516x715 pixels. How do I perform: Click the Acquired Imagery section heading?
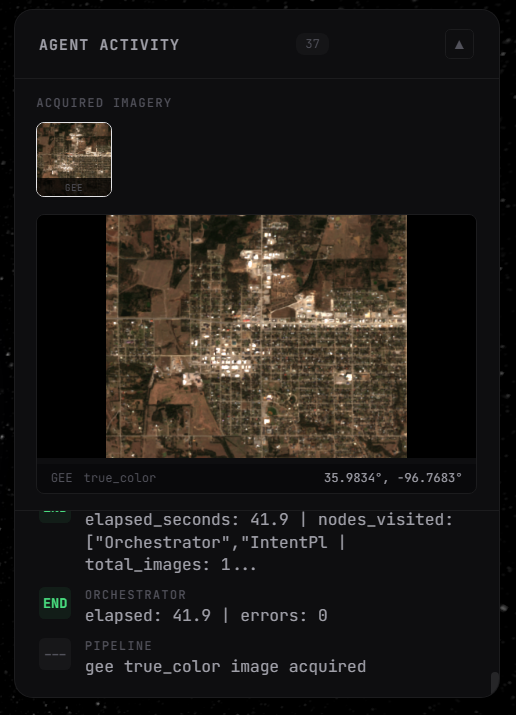[x=104, y=103]
